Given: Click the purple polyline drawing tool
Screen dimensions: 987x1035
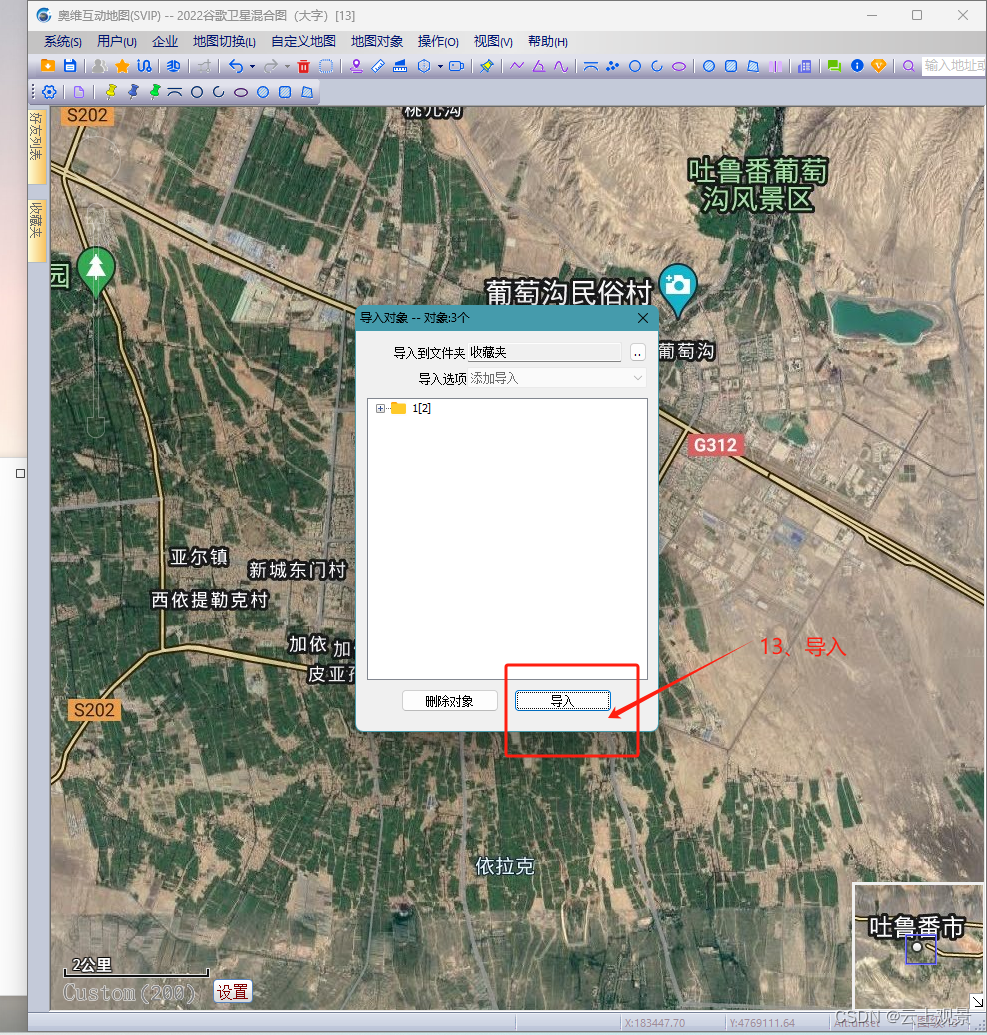Looking at the screenshot, I should tap(517, 66).
